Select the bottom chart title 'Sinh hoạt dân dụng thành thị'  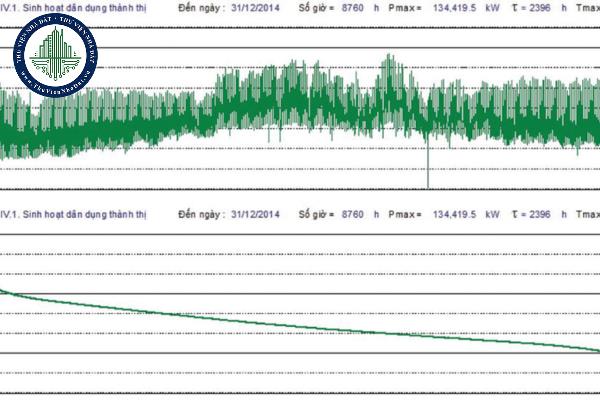click(x=81, y=214)
